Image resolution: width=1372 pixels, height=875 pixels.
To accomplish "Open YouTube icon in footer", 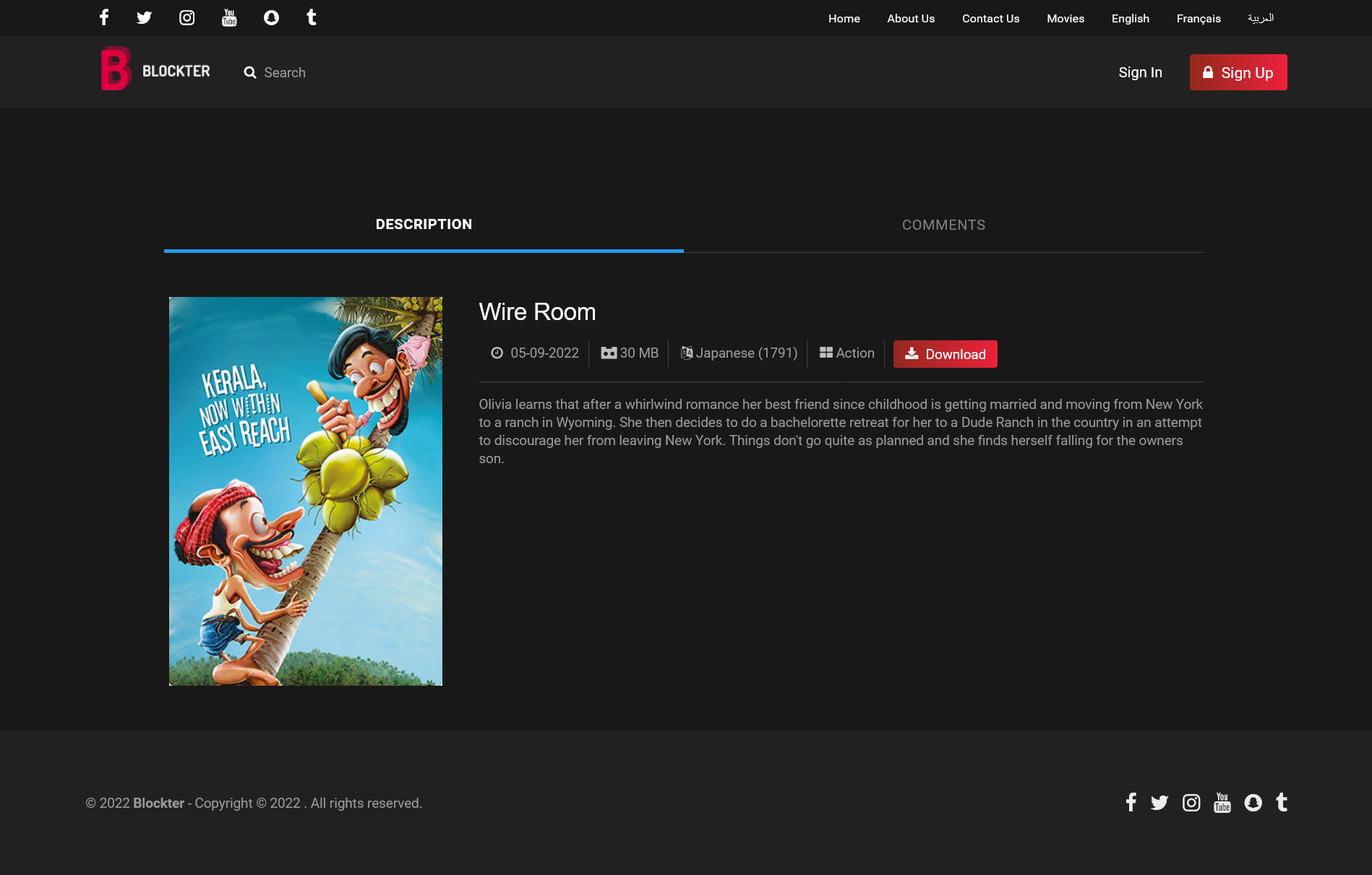I will tap(1222, 803).
